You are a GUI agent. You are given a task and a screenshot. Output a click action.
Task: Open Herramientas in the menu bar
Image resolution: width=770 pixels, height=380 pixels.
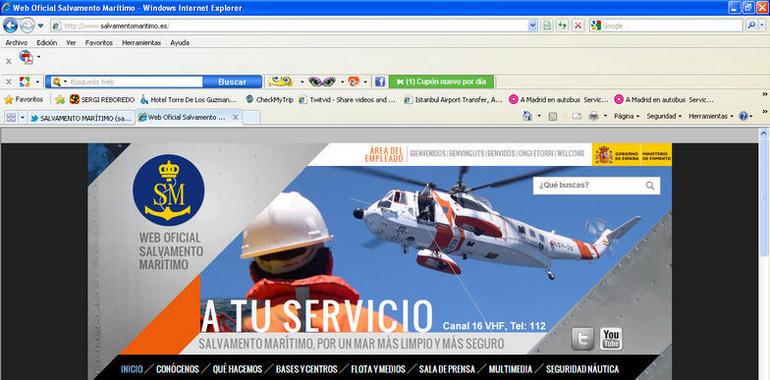(141, 43)
